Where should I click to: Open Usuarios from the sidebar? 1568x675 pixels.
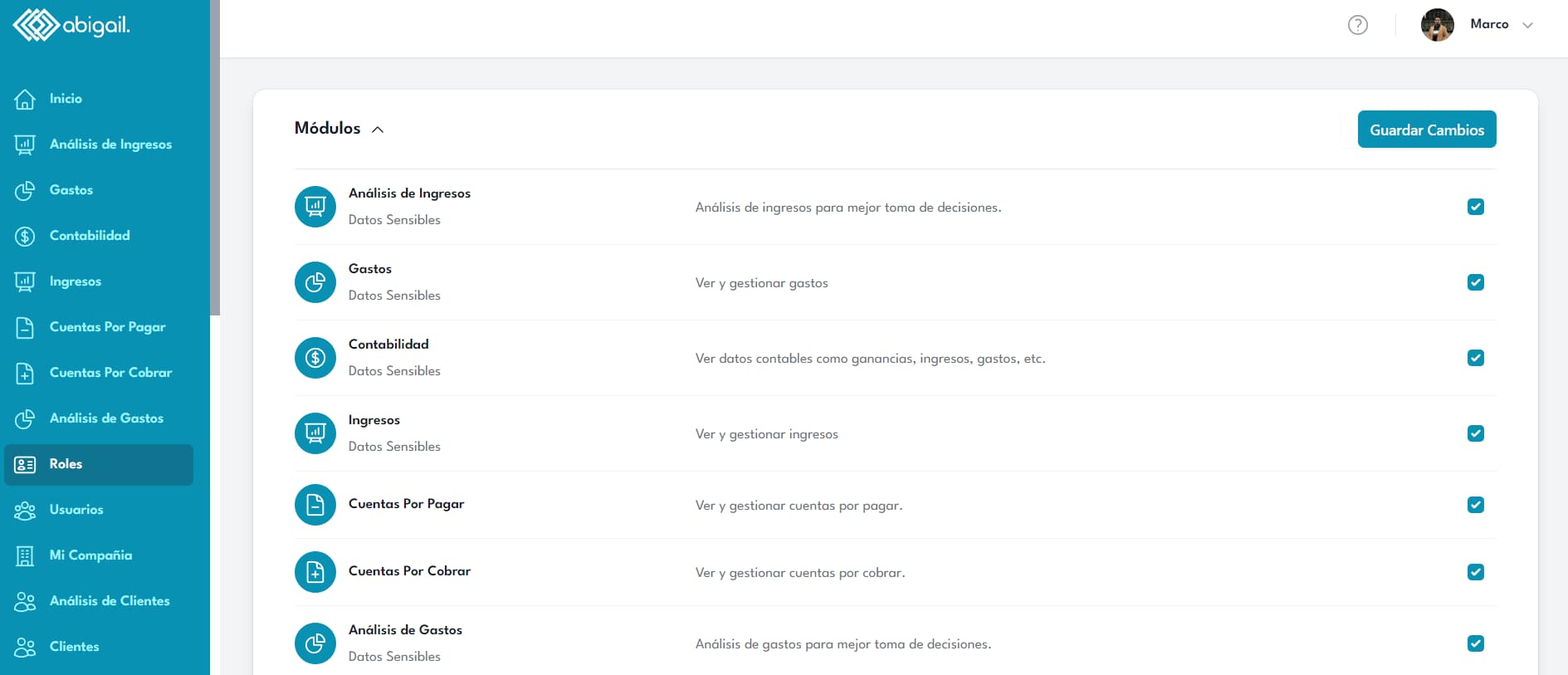pyautogui.click(x=76, y=510)
